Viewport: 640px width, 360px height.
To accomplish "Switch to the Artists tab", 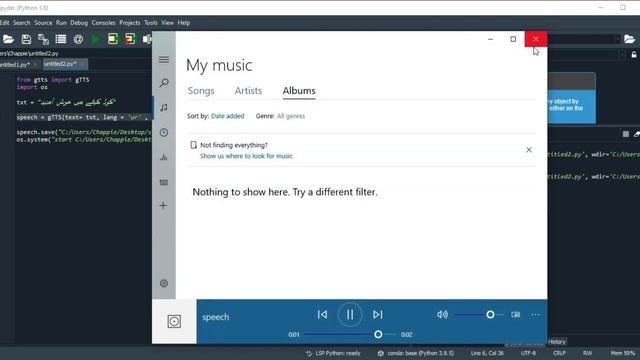I will [x=248, y=91].
